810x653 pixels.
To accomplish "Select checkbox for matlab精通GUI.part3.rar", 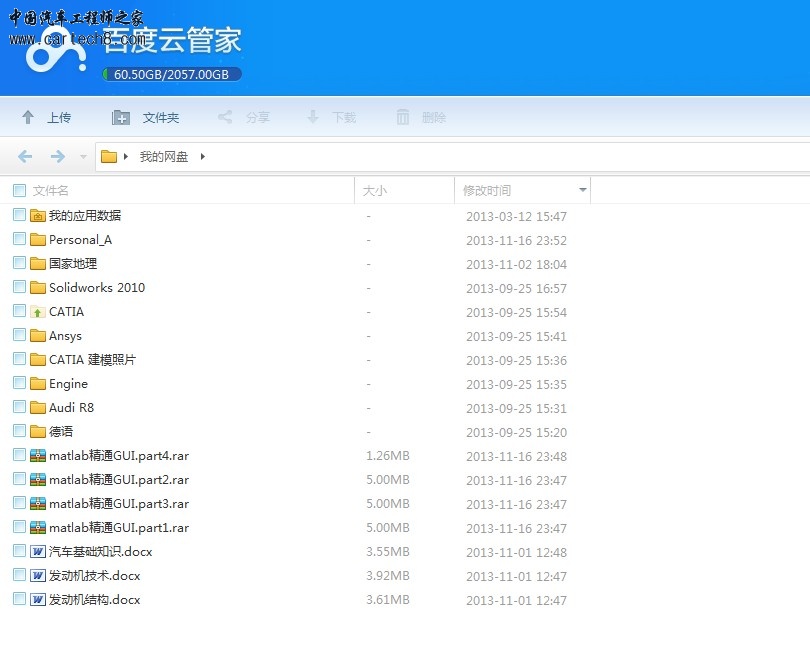I will [20, 502].
